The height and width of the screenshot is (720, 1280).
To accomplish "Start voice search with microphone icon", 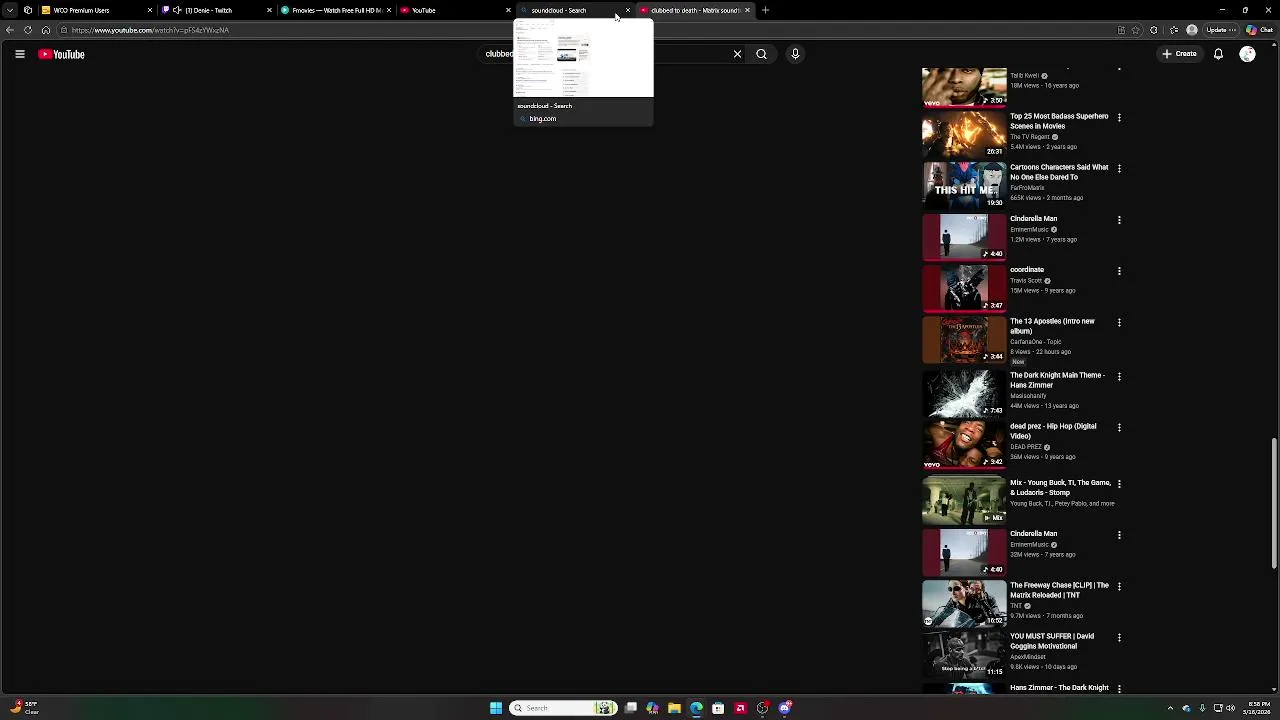I will pyautogui.click(x=795, y=54).
